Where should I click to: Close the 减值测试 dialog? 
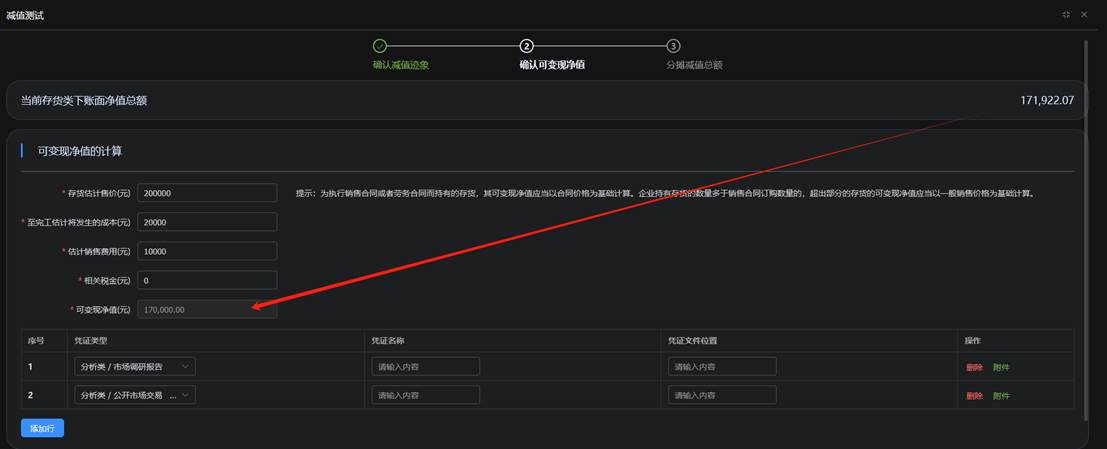click(1084, 15)
